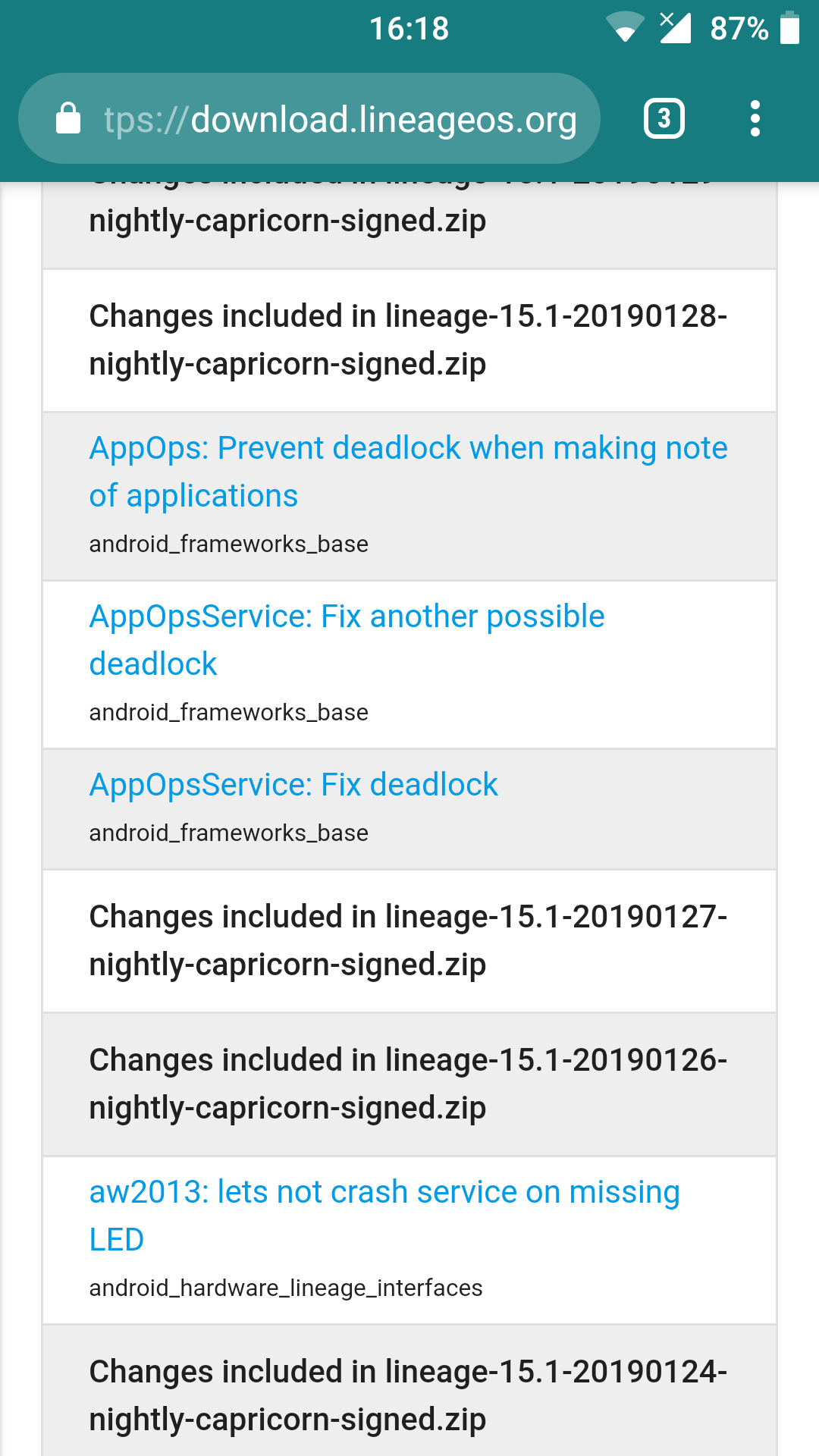Viewport: 819px width, 1456px height.
Task: Tap the first android_frameworks_base repository label
Action: coord(227,544)
